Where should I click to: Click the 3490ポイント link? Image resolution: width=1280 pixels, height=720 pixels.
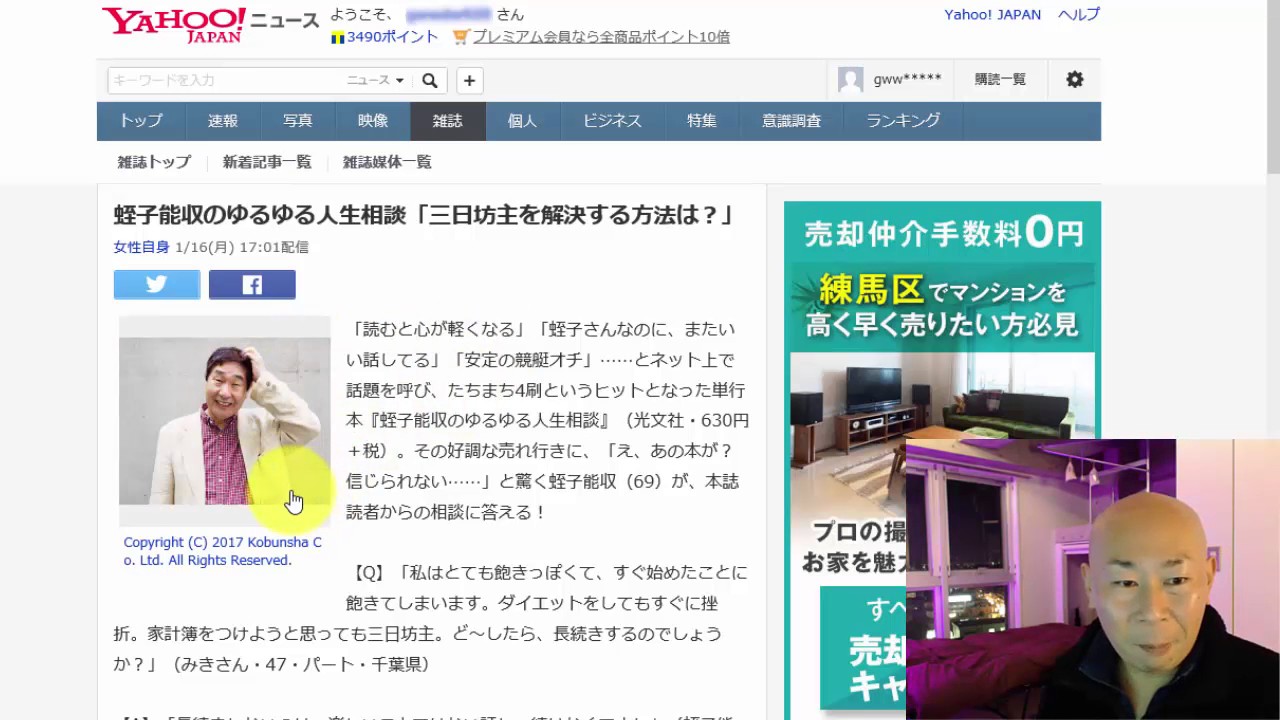pos(392,37)
